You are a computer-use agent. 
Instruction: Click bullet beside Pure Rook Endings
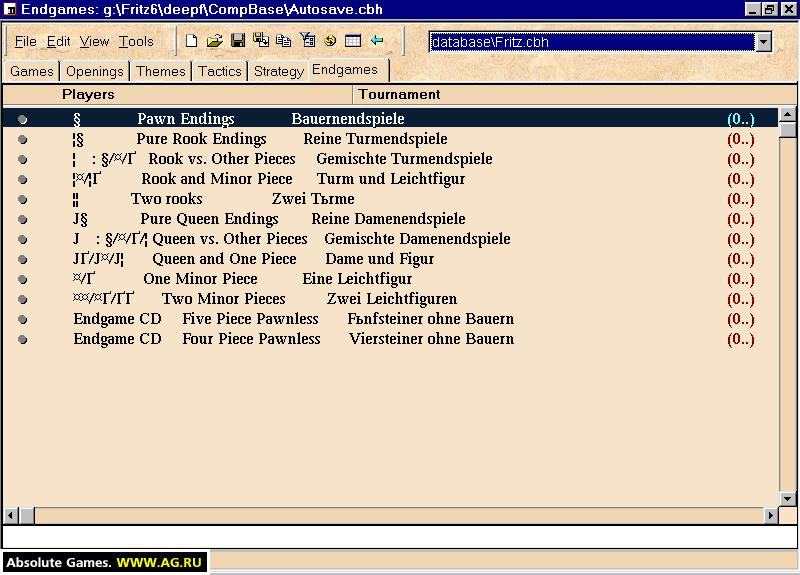(x=22, y=139)
